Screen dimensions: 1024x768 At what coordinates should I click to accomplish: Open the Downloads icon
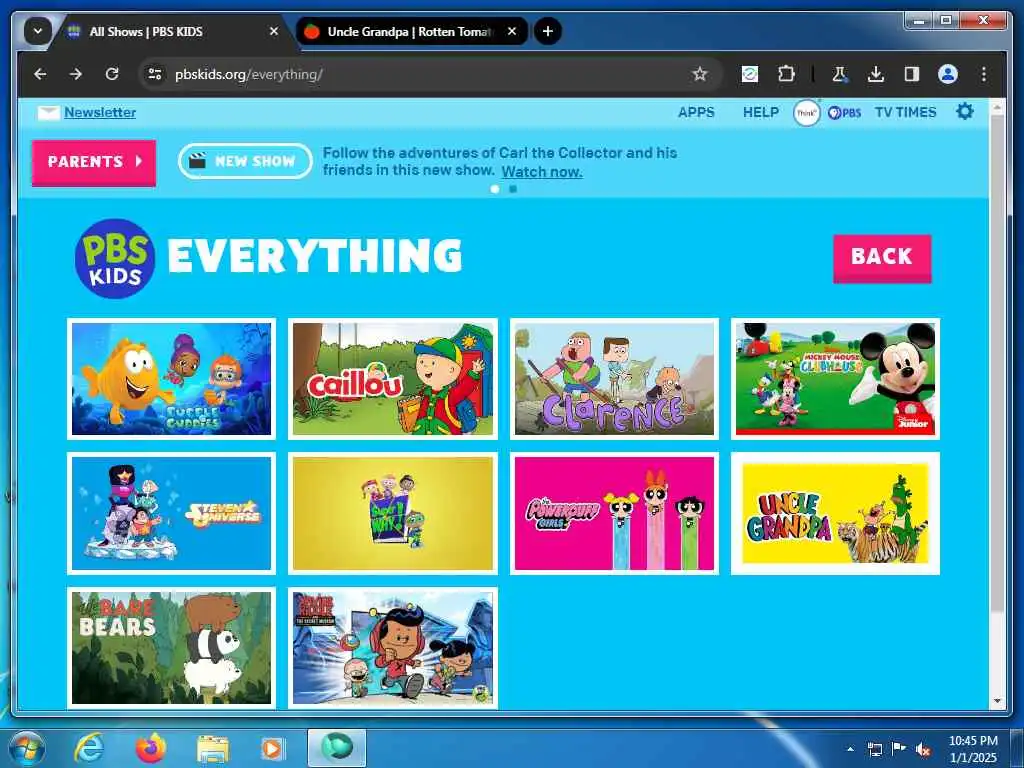876,74
